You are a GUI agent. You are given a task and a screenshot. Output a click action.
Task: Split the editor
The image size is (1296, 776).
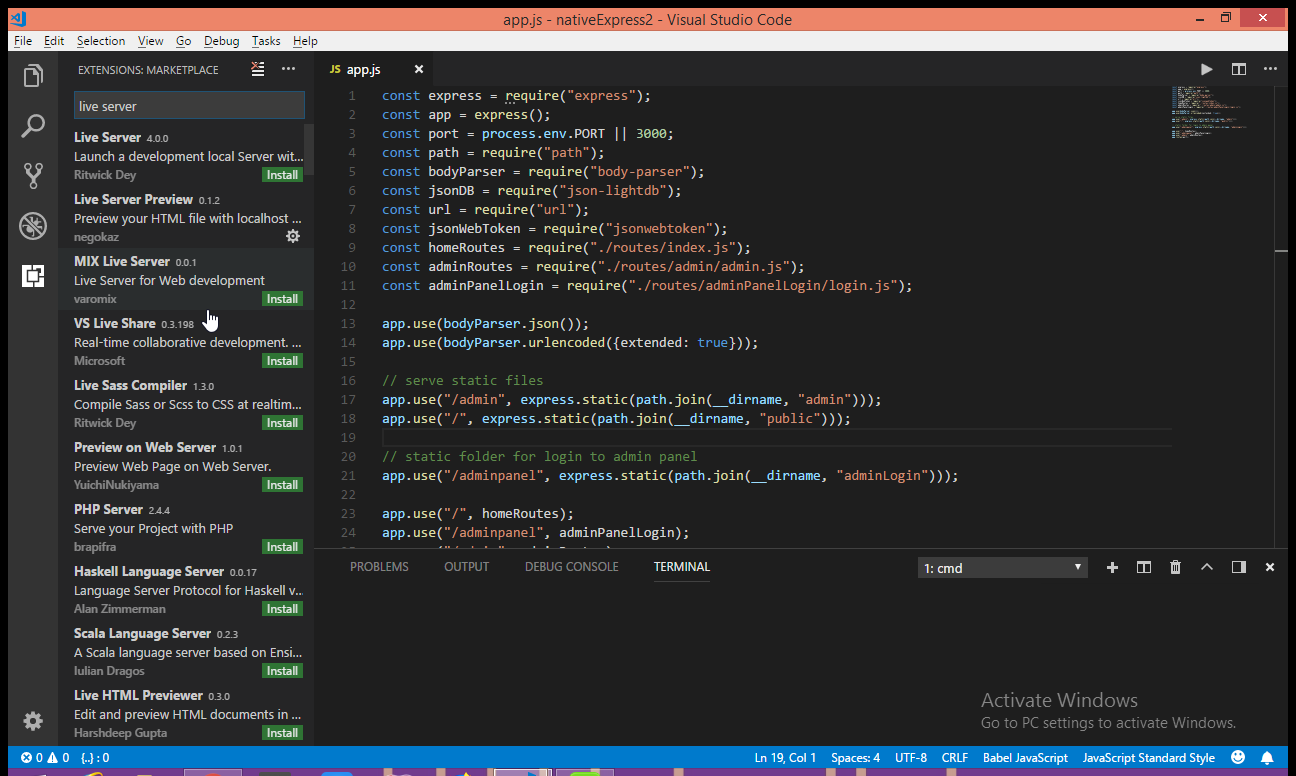[x=1239, y=69]
